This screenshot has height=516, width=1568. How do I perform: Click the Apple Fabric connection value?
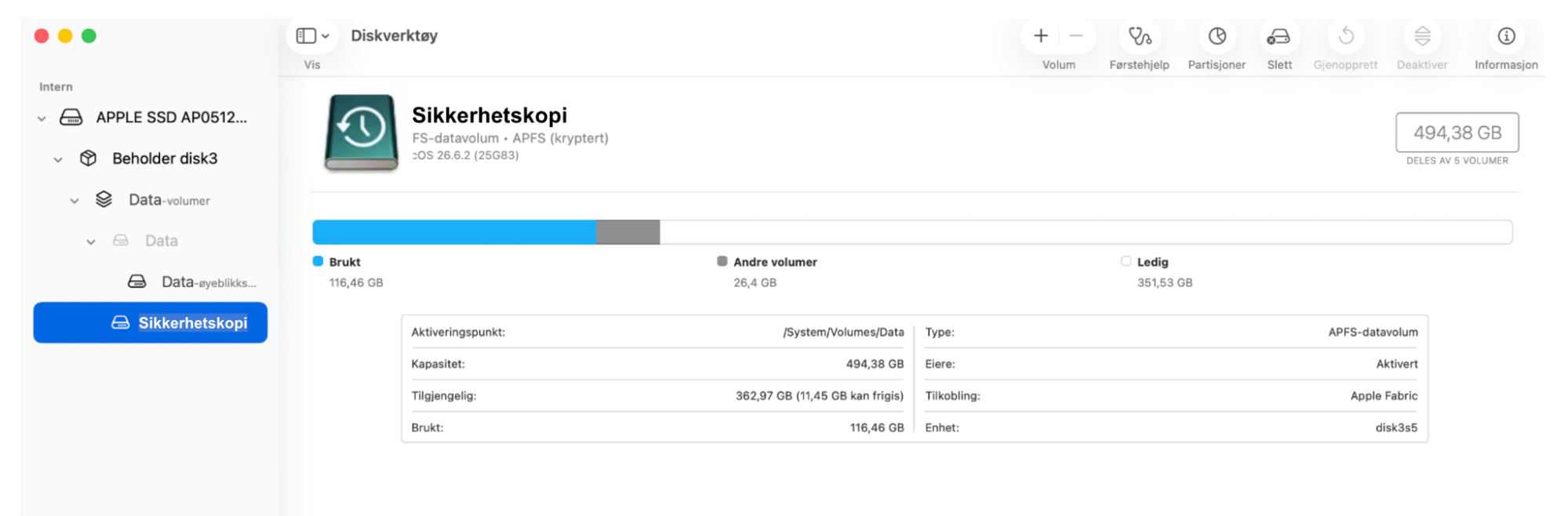pos(1384,396)
